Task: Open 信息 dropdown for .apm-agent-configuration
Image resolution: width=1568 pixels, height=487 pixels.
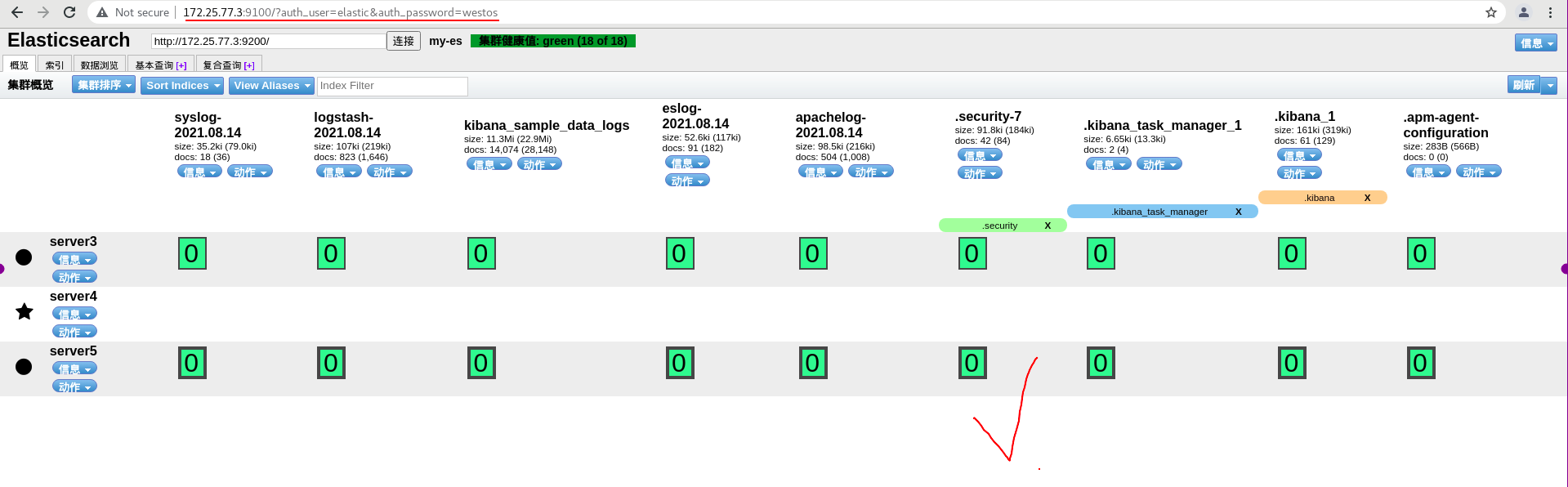Action: [1428, 172]
